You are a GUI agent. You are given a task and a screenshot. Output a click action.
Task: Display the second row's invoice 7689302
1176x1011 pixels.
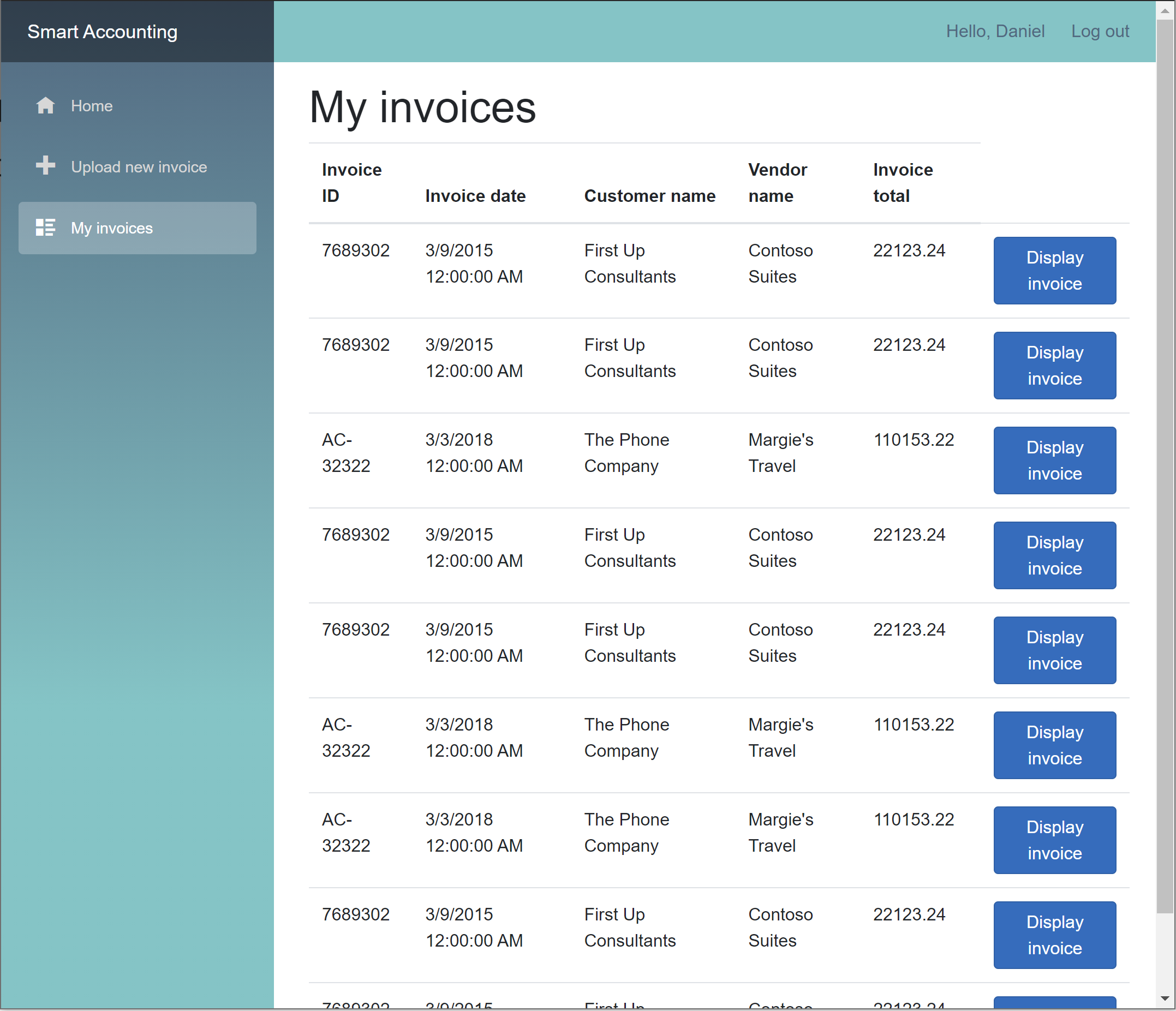coord(1054,366)
